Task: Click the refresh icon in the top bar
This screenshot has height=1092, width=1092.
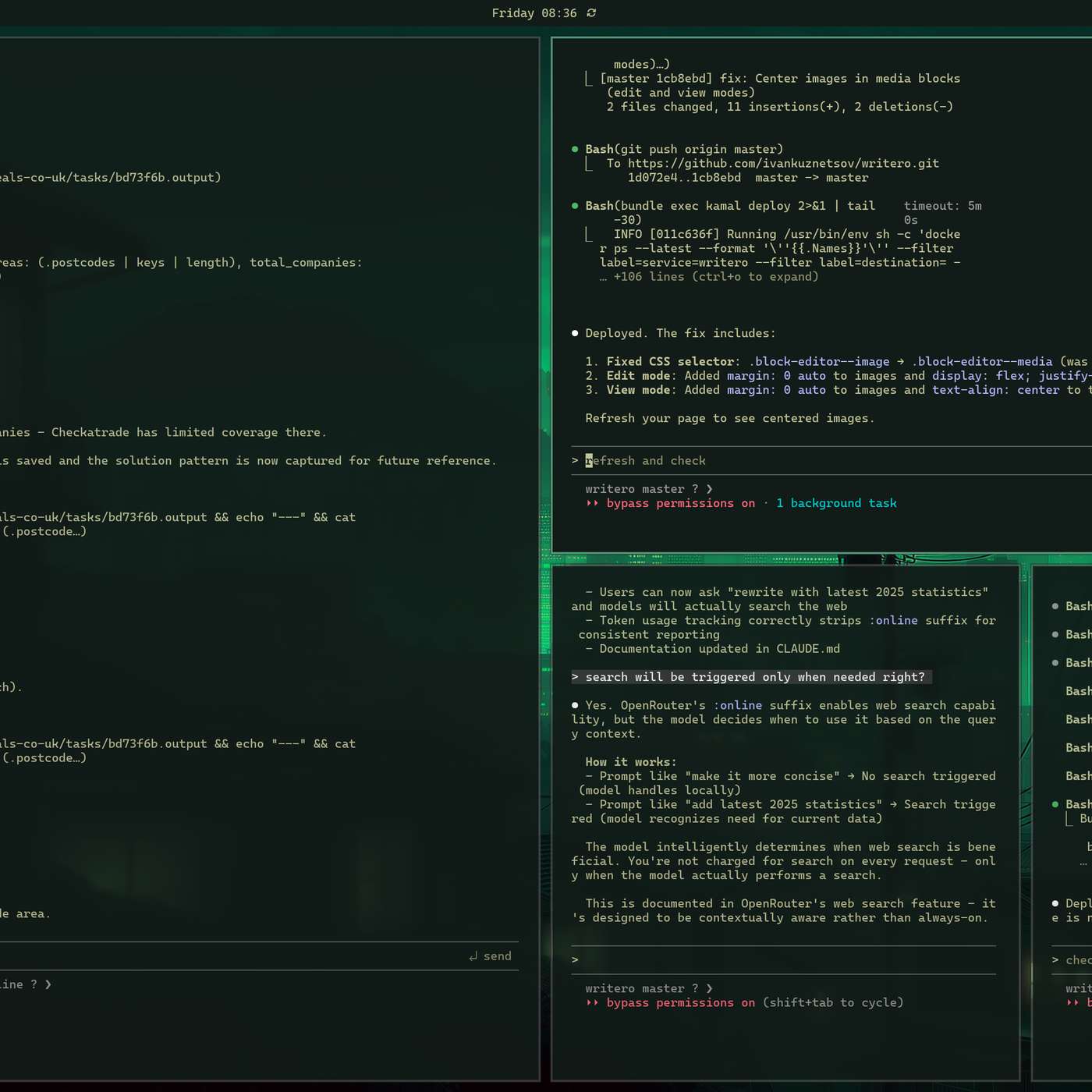Action: (x=590, y=12)
